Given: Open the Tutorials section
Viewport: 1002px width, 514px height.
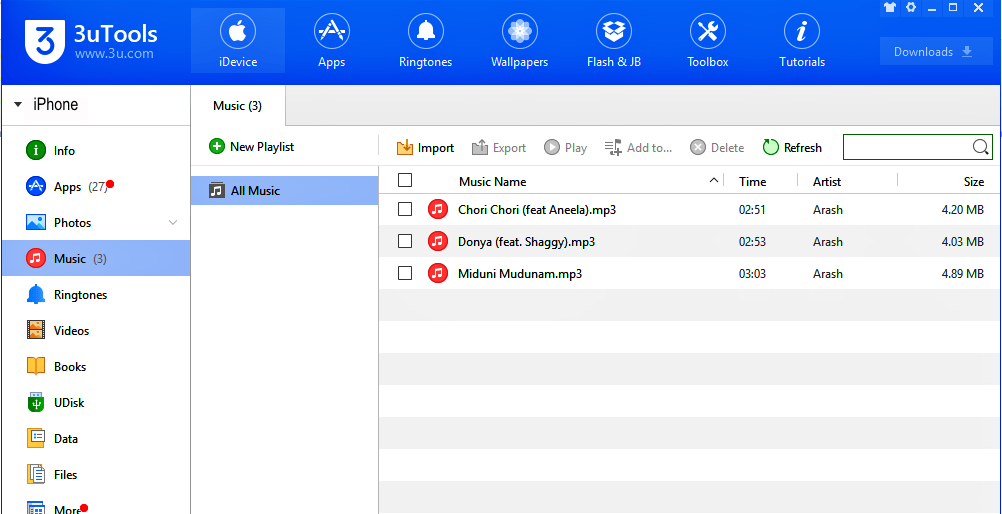Looking at the screenshot, I should [802, 40].
